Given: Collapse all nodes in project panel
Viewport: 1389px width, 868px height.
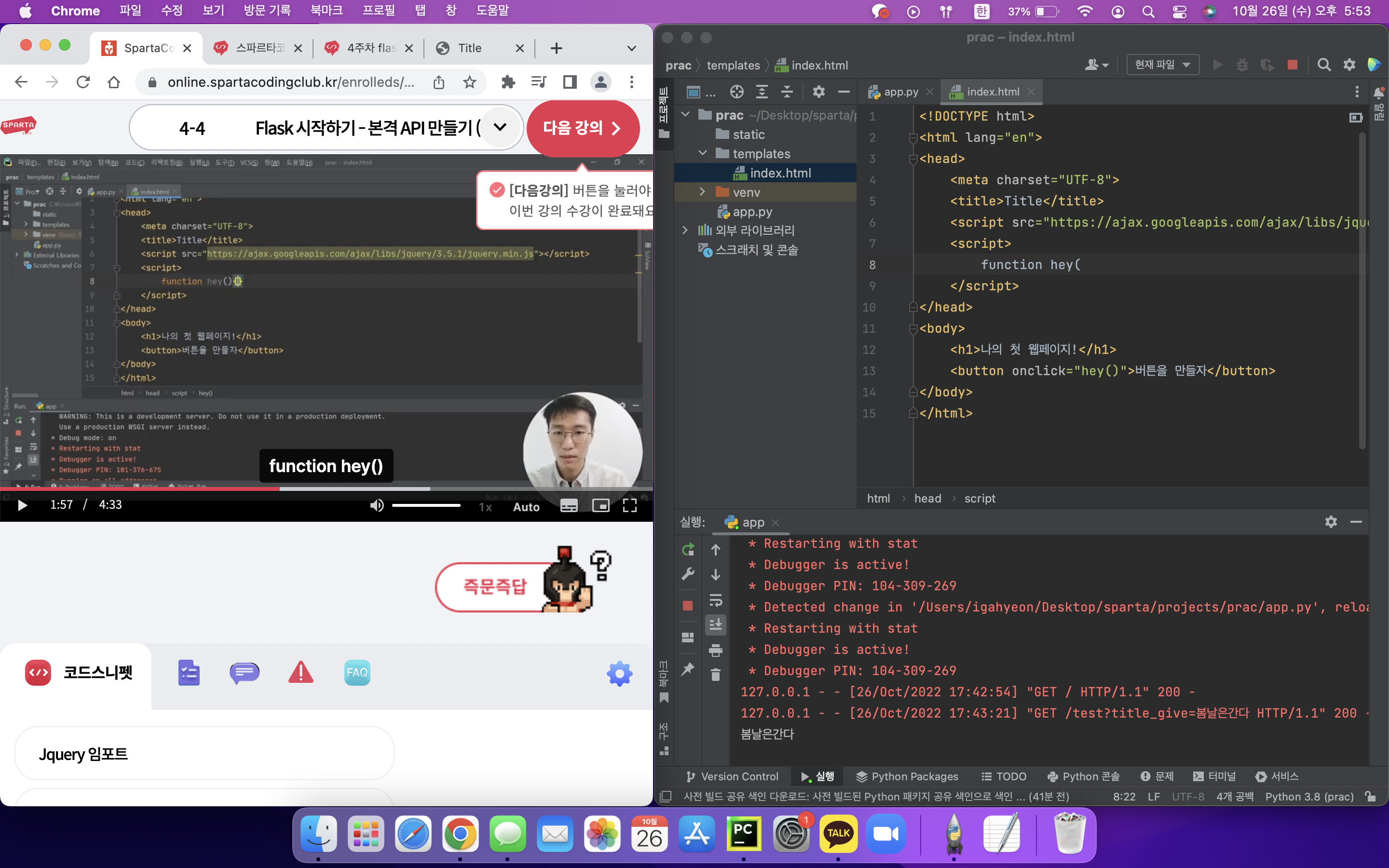Looking at the screenshot, I should coord(787,92).
